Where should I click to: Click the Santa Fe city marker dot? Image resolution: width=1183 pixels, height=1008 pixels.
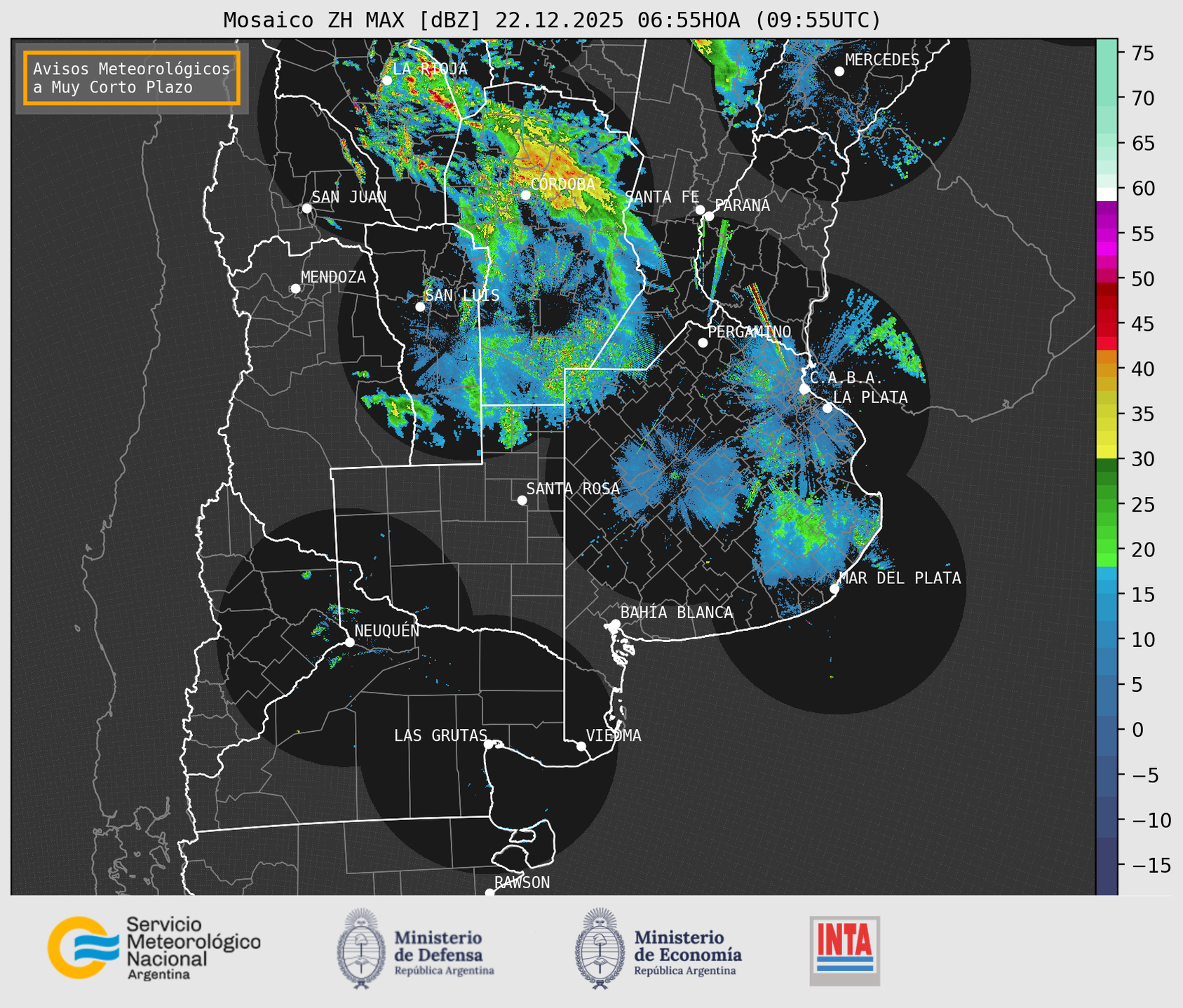(700, 210)
